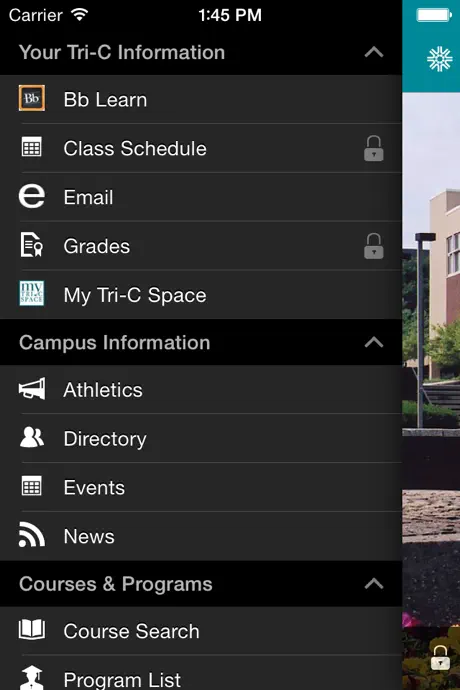Image resolution: width=460 pixels, height=690 pixels.
Task: Tap the News RSS feed icon
Action: [x=32, y=535]
